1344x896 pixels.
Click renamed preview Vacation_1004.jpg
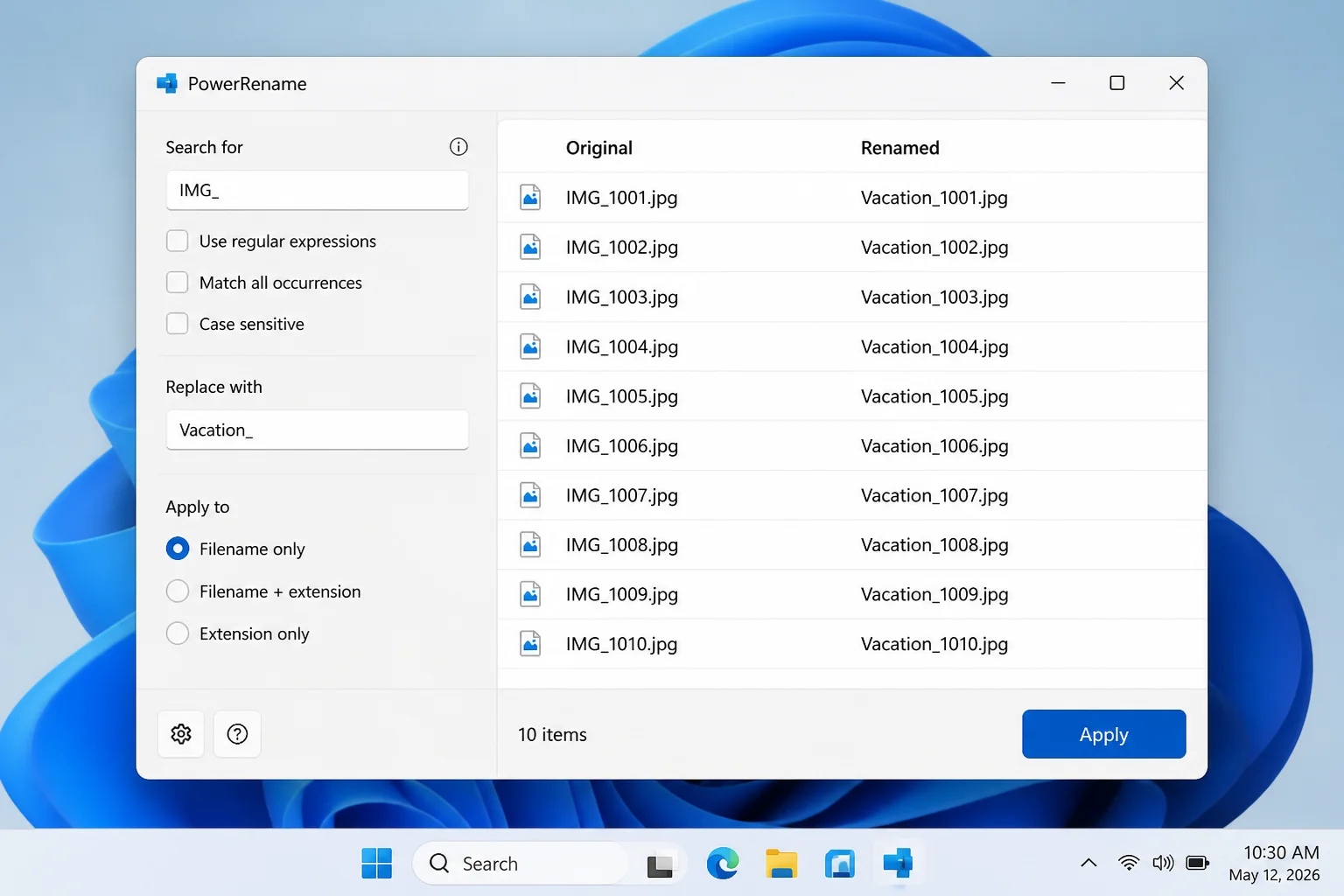point(934,346)
